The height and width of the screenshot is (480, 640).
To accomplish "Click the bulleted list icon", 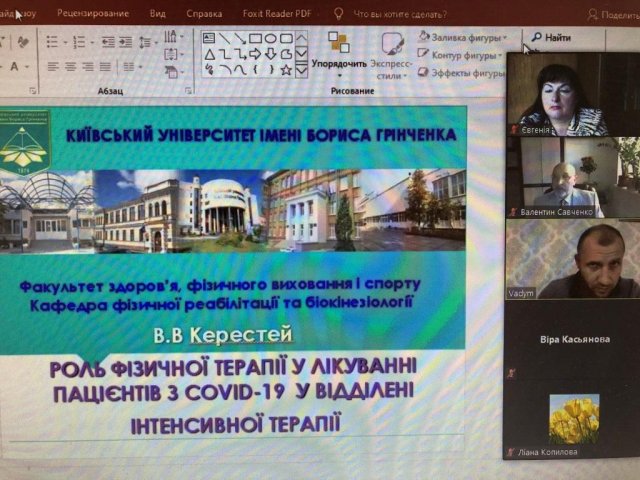I will pyautogui.click(x=54, y=42).
